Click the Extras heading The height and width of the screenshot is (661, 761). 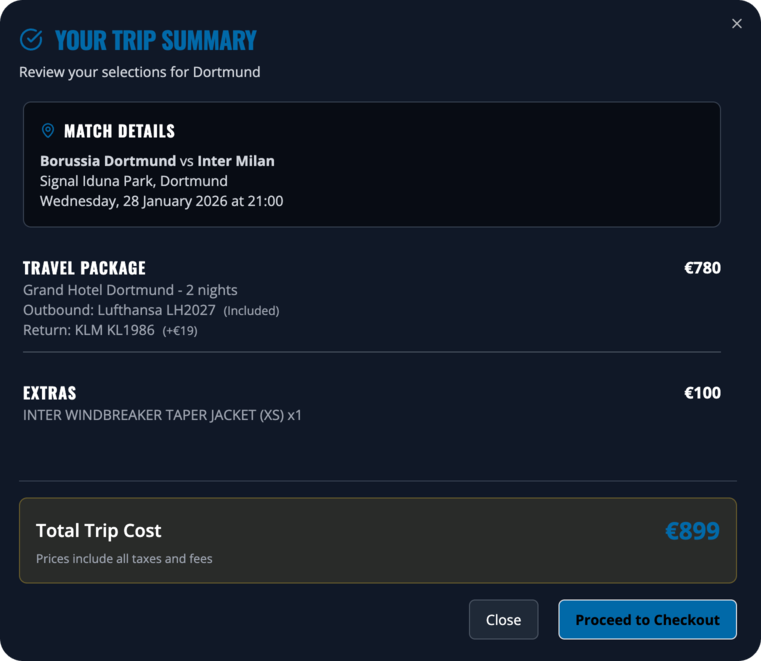pyautogui.click(x=50, y=393)
